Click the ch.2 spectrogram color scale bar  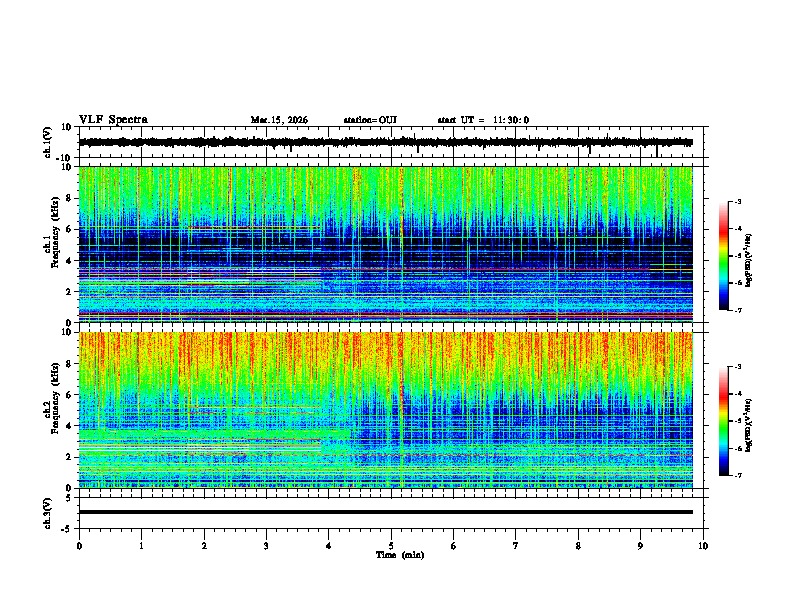[724, 421]
